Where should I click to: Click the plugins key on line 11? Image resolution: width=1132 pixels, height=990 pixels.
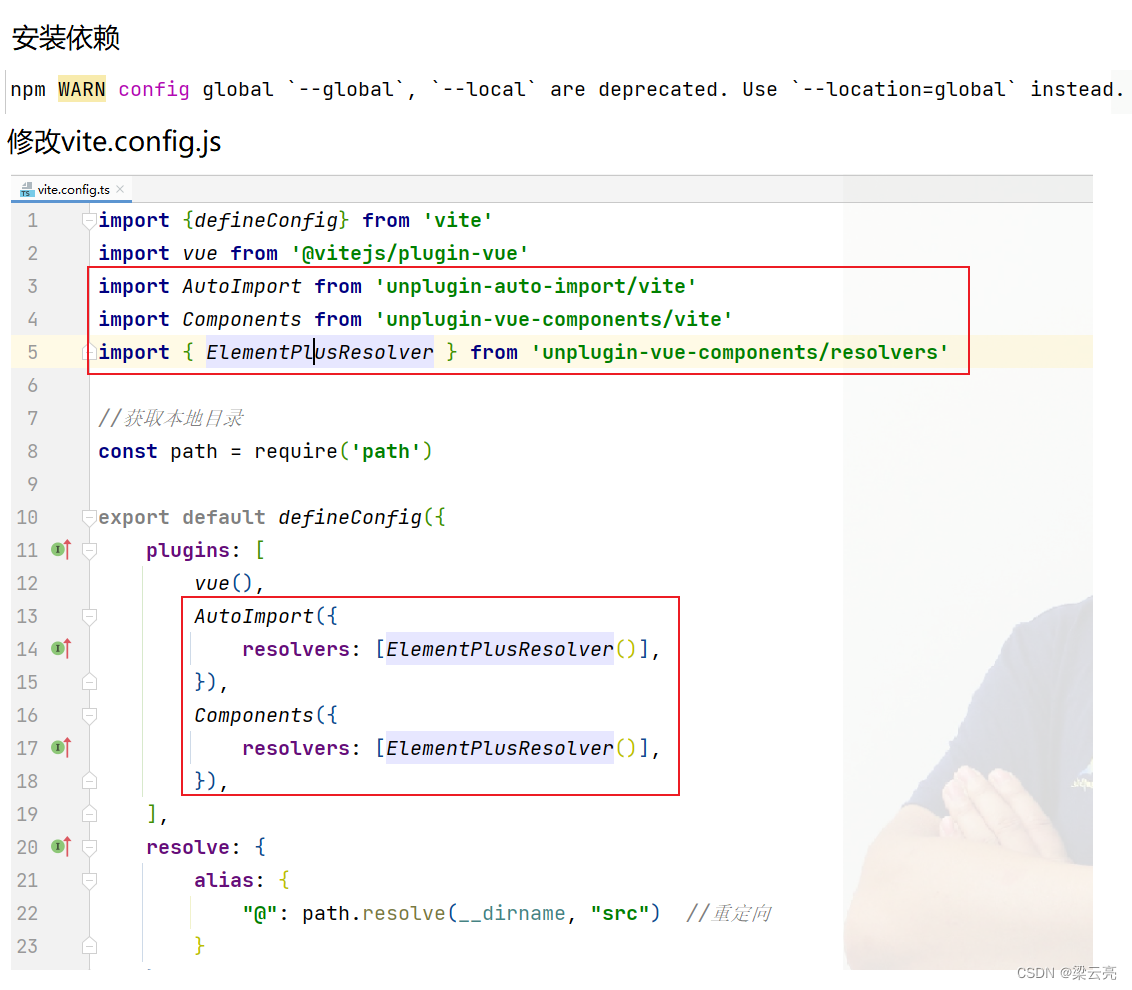pyautogui.click(x=188, y=550)
